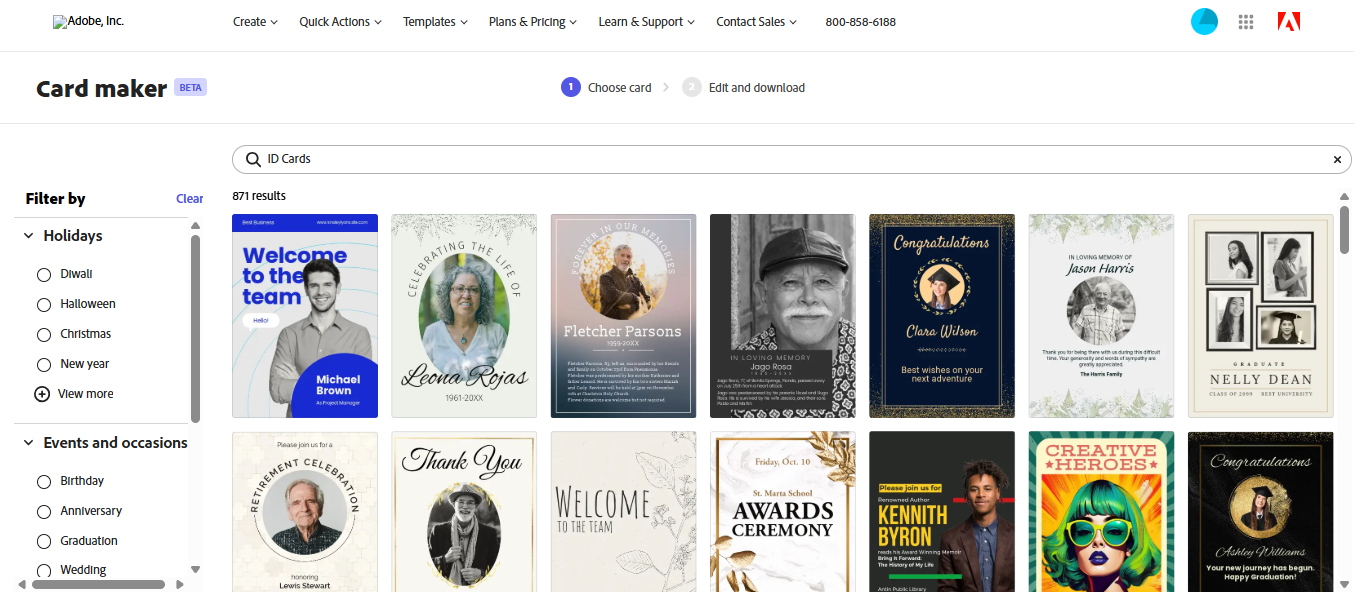Select the Wedding radio button
The height and width of the screenshot is (592, 1354).
click(43, 570)
